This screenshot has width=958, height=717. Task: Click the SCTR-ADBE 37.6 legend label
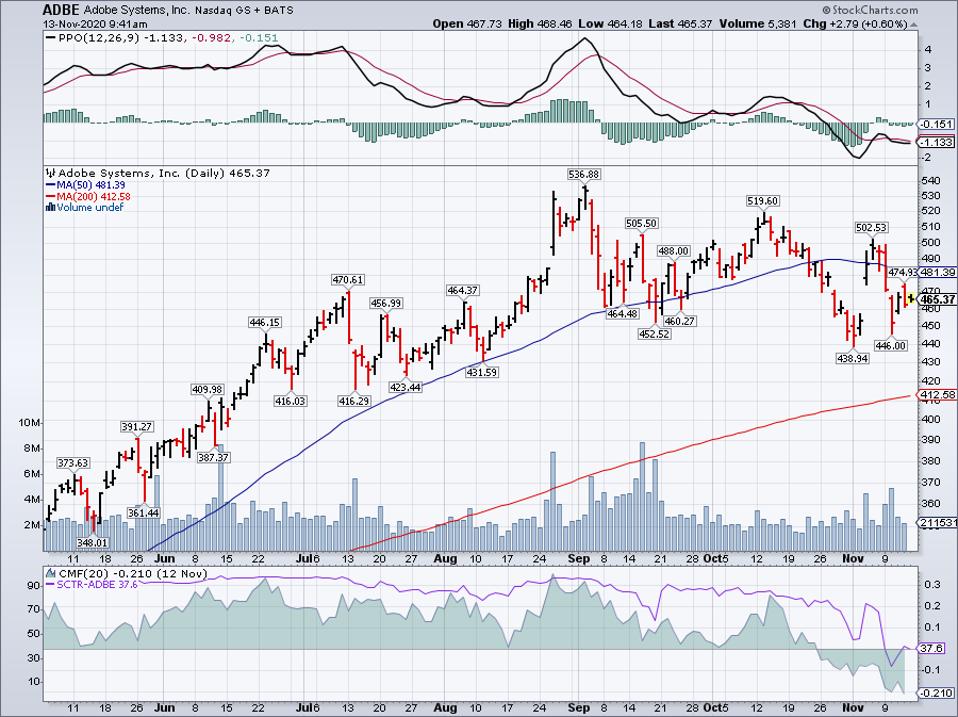[x=92, y=584]
